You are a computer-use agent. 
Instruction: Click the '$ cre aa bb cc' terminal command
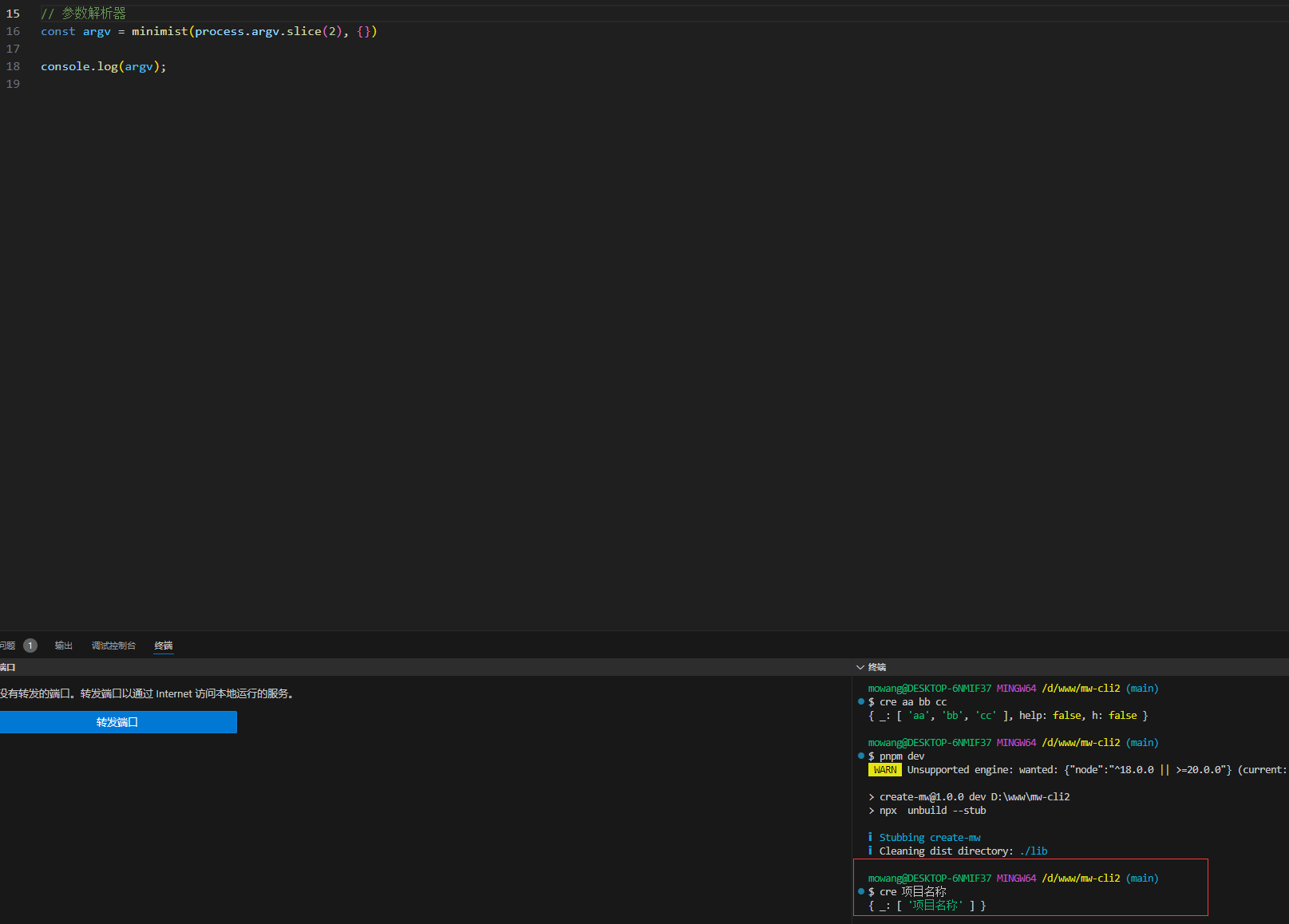pyautogui.click(x=907, y=702)
